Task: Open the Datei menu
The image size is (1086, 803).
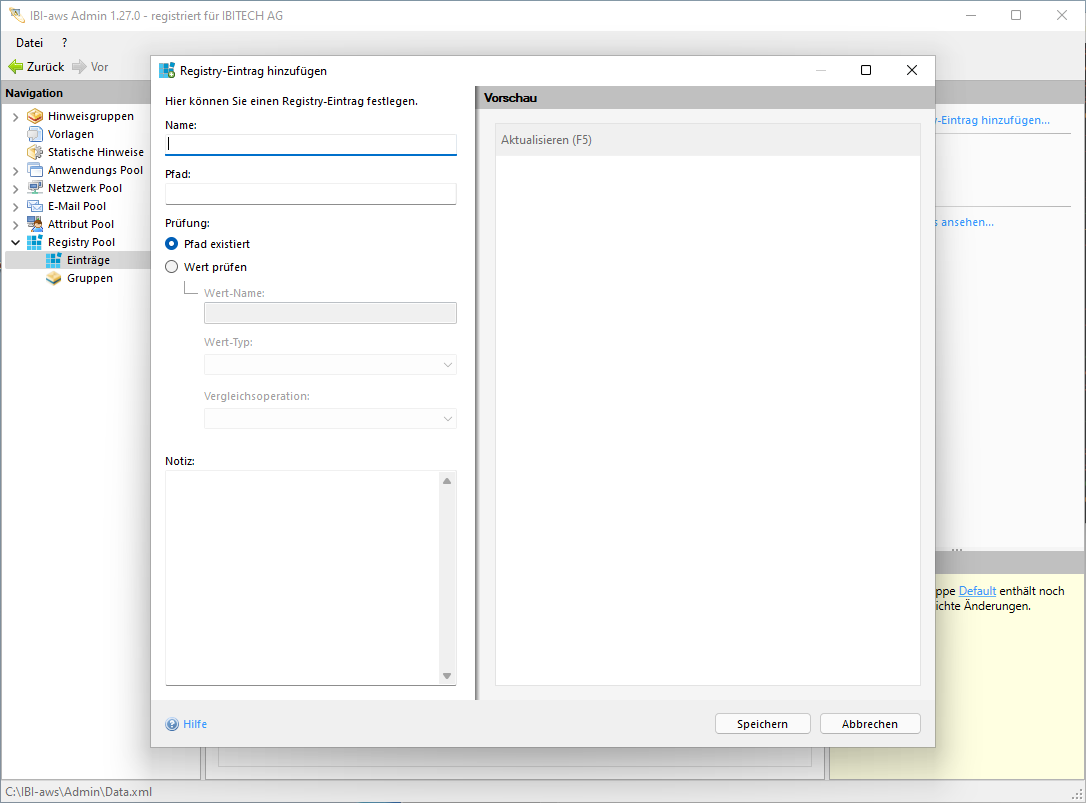Action: tap(29, 43)
